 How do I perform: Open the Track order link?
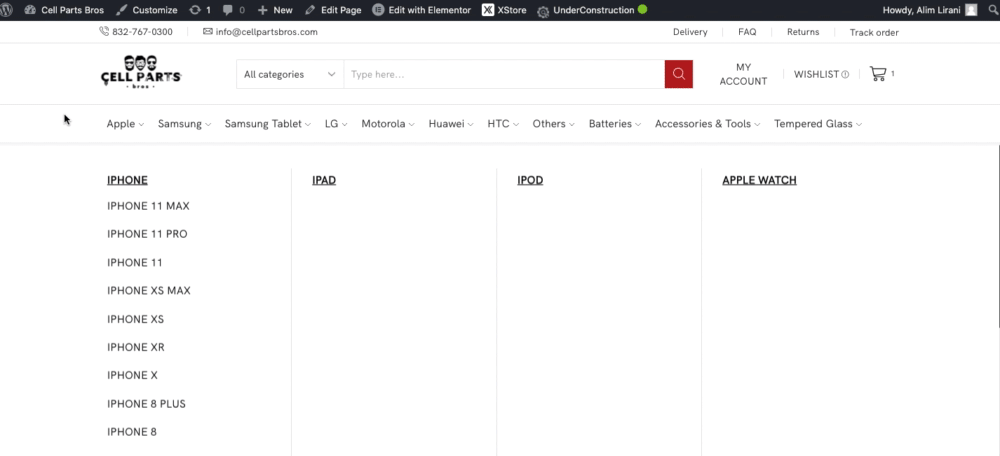point(874,33)
